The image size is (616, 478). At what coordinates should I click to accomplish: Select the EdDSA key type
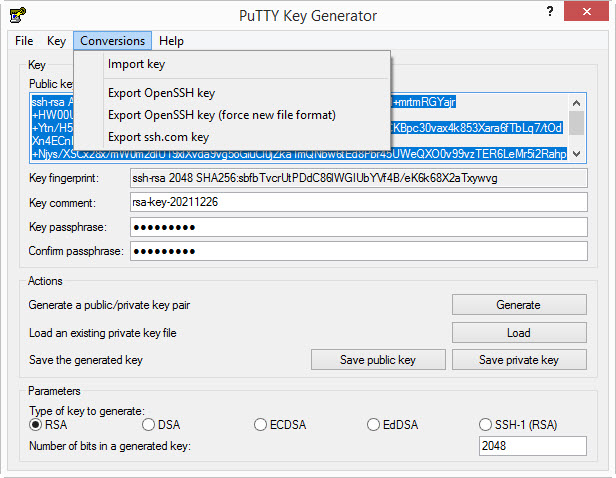pyautogui.click(x=393, y=425)
